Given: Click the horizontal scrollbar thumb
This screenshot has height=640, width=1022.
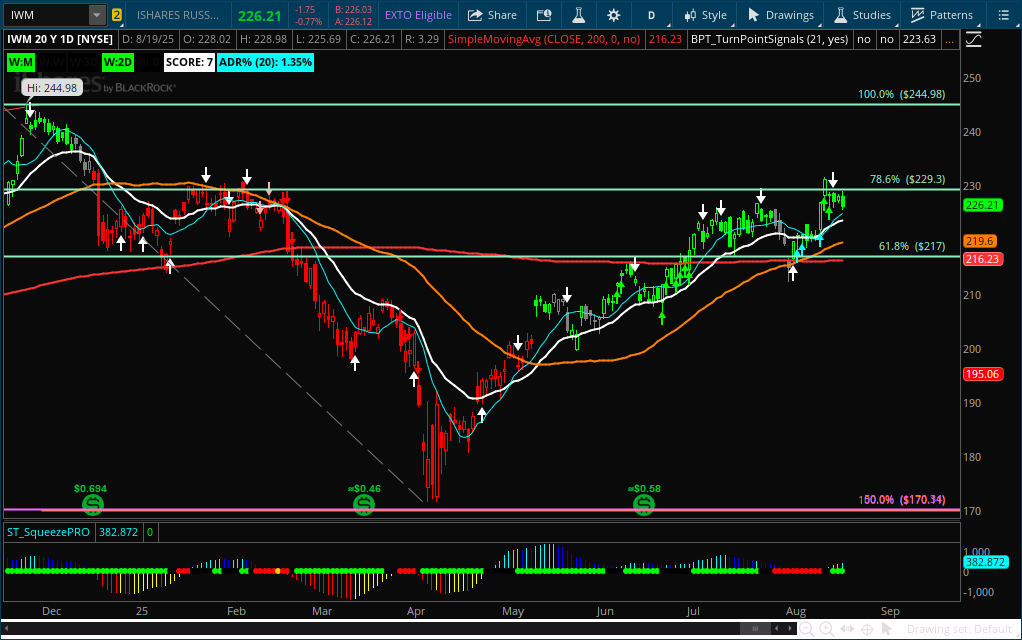Looking at the screenshot, I should [755, 628].
